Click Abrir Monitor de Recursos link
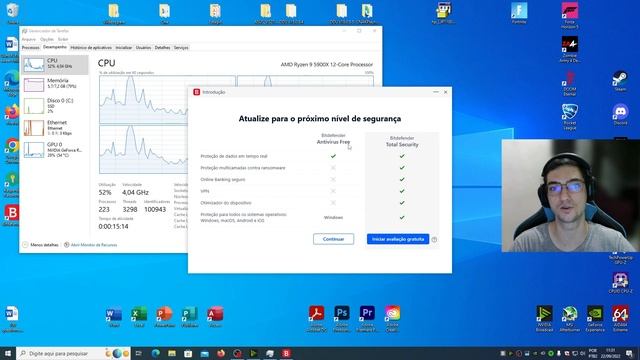 coord(91,245)
